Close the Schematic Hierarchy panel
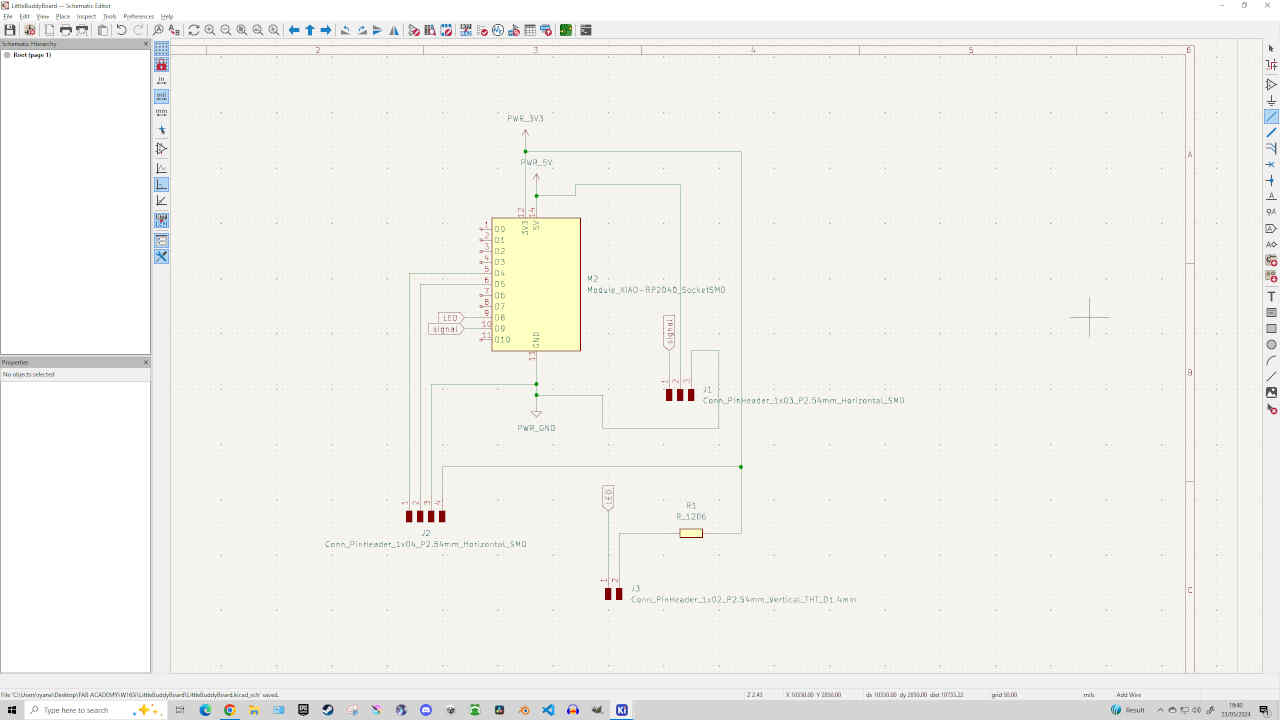Viewport: 1280px width, 720px height. [x=146, y=44]
